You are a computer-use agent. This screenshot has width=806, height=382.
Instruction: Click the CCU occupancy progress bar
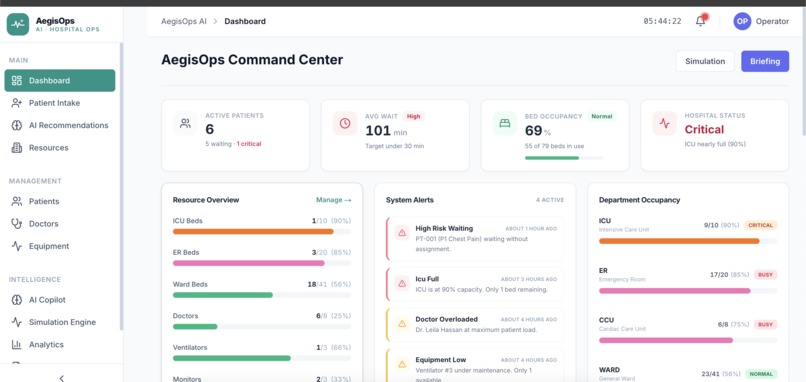(x=688, y=340)
